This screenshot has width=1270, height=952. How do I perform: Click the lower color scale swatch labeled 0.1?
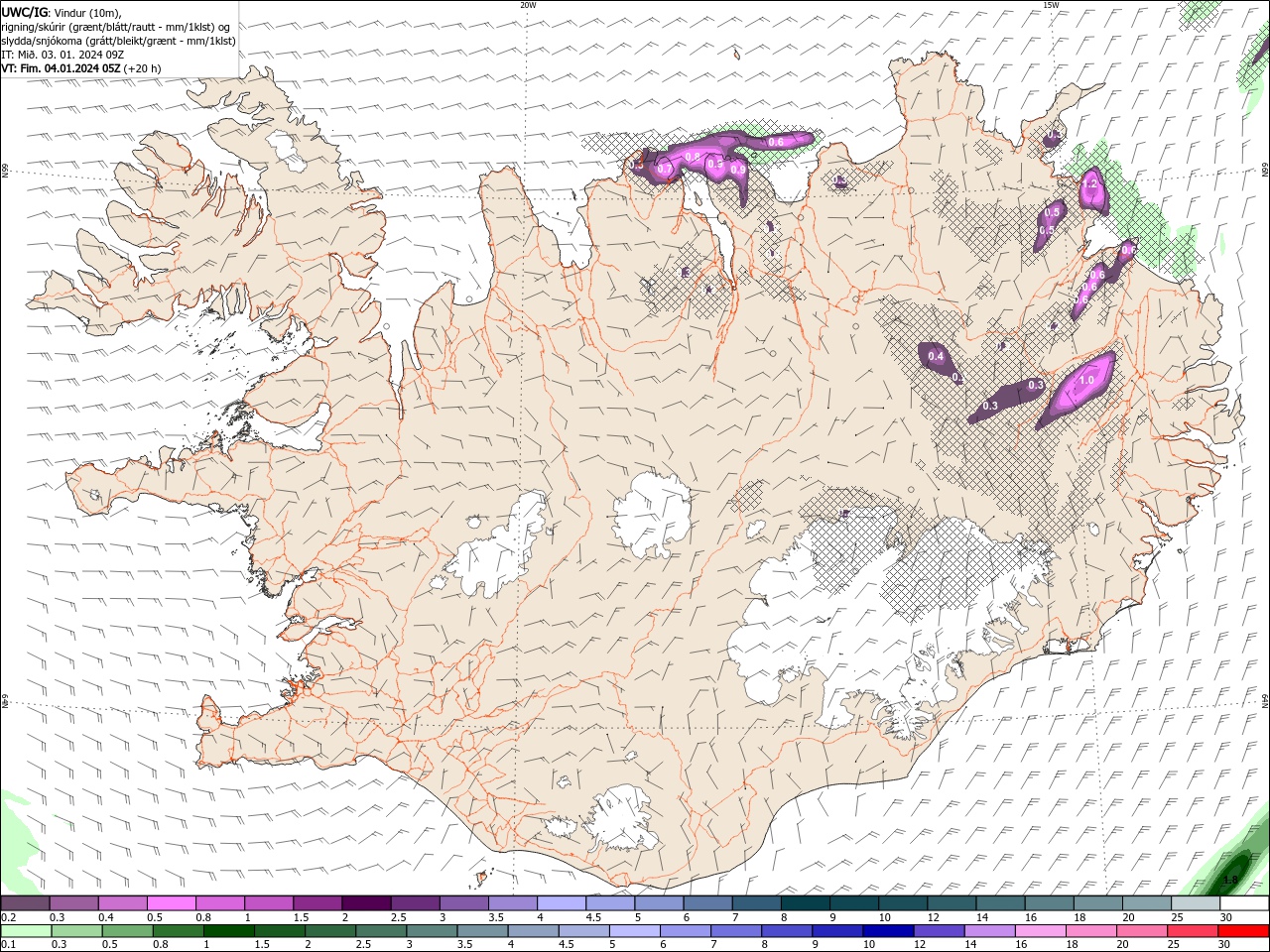pos(26,931)
